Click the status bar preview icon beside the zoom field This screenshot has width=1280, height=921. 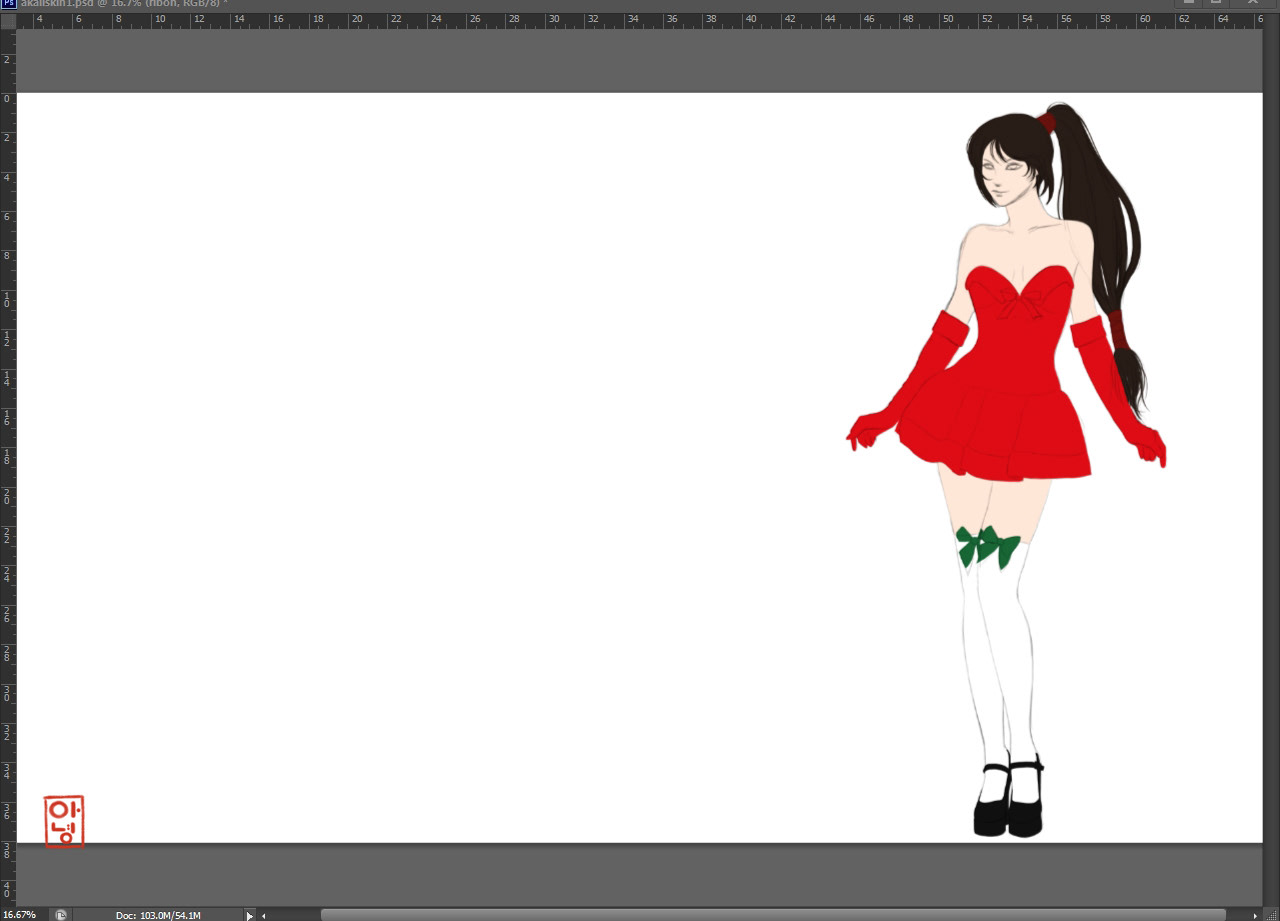tap(61, 914)
